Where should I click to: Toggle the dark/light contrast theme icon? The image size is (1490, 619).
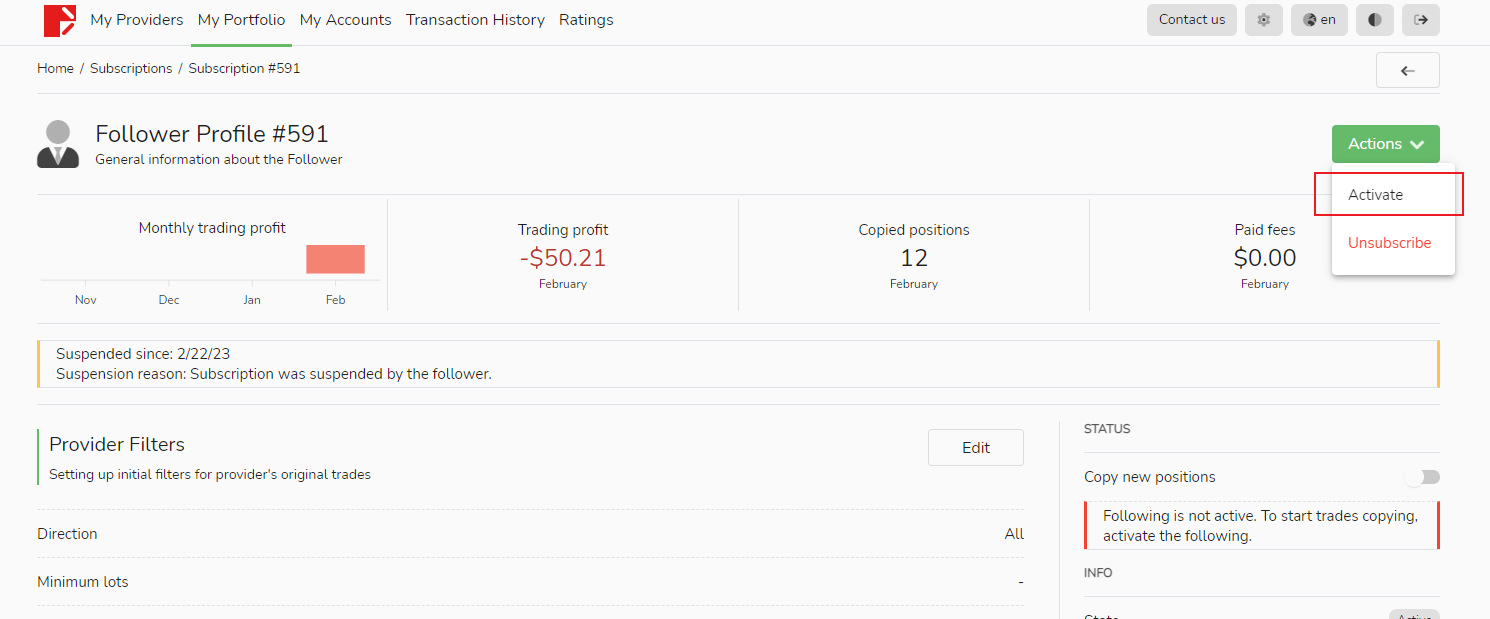click(1375, 20)
